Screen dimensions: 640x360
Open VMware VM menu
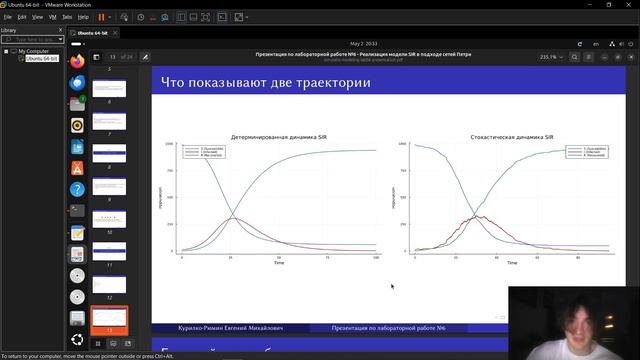tap(52, 17)
